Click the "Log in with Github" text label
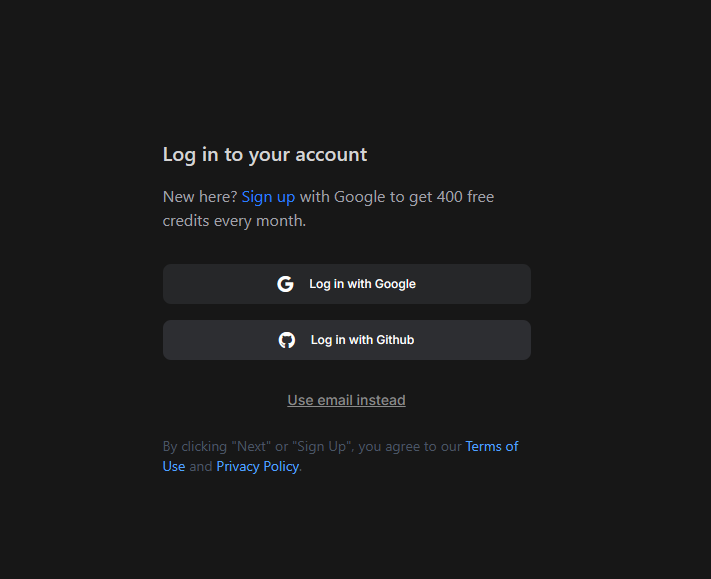 coord(362,340)
